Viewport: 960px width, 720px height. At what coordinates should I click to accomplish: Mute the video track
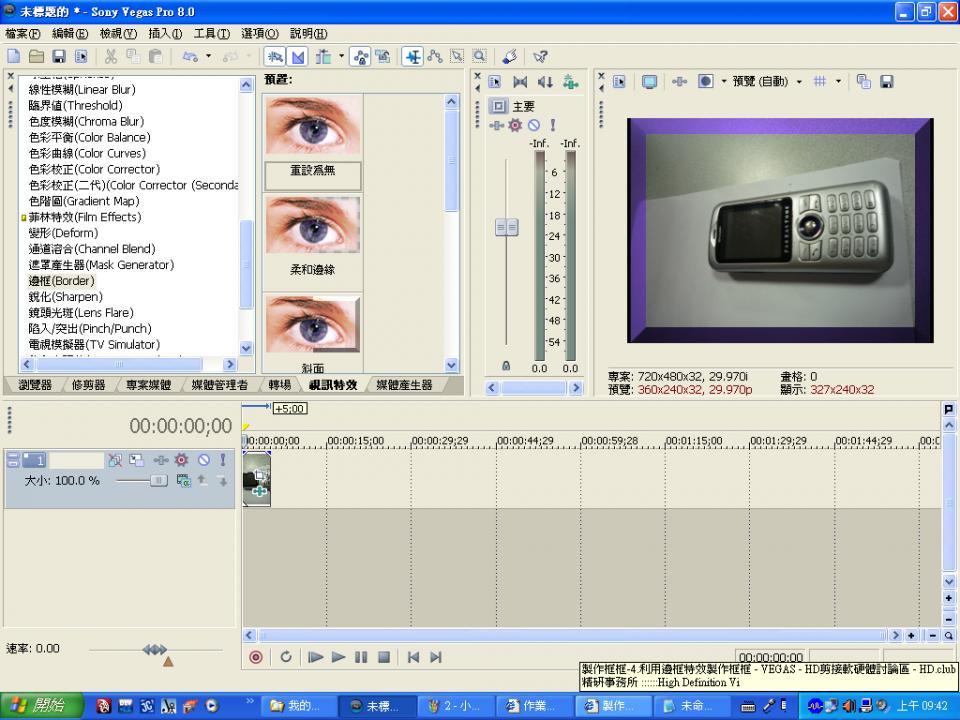(203, 460)
